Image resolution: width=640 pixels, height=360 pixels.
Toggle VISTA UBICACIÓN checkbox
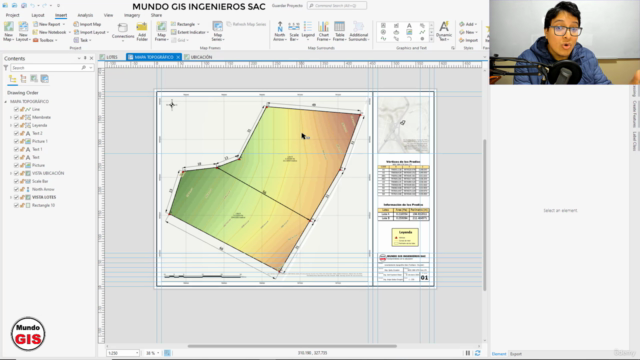(16, 173)
